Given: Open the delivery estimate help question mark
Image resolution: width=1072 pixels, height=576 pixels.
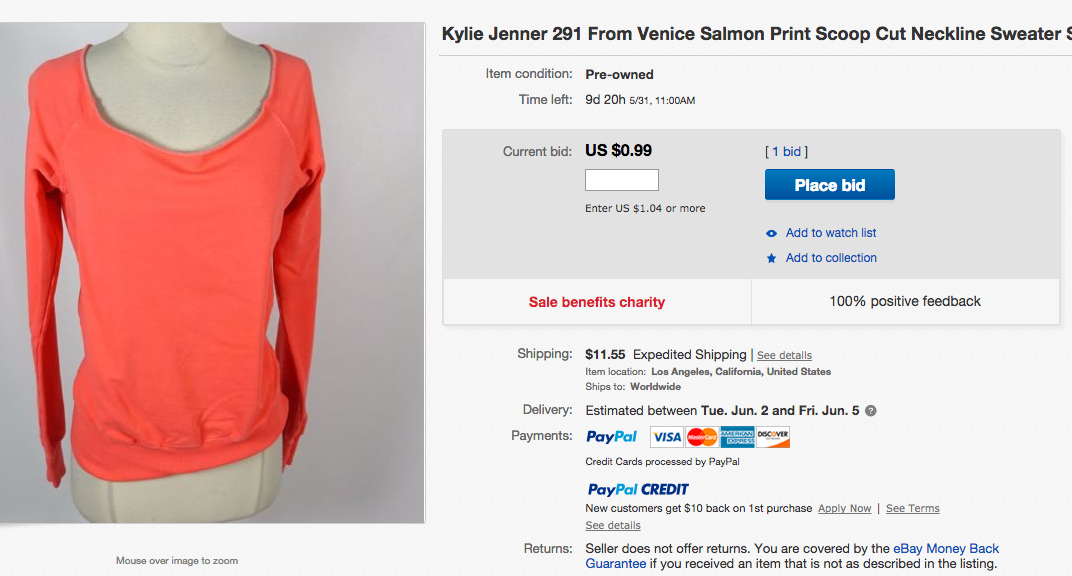Looking at the screenshot, I should (x=870, y=411).
